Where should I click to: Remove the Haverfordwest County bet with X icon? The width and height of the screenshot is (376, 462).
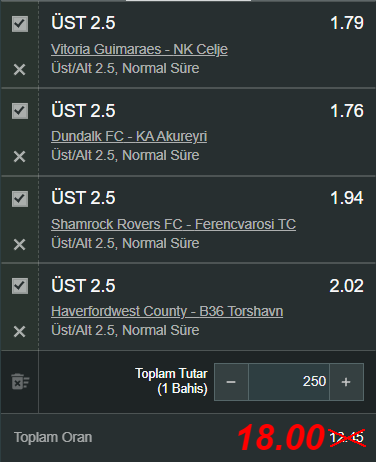(19, 331)
